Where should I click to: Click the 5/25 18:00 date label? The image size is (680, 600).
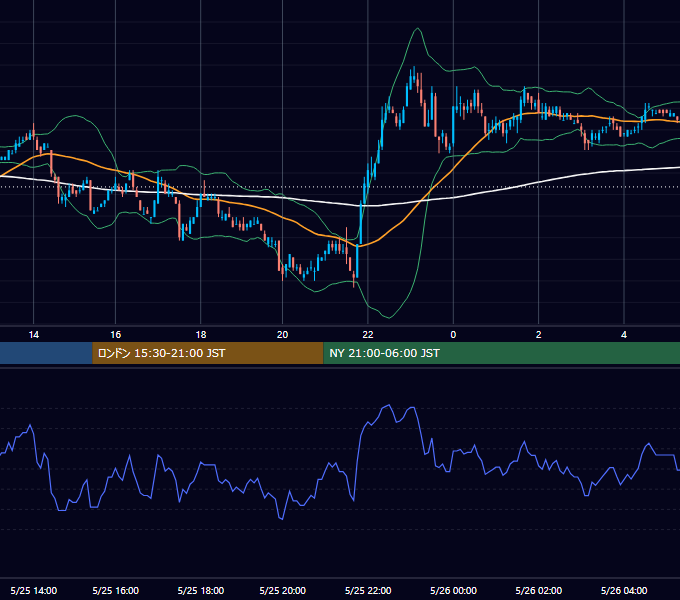tap(201, 590)
